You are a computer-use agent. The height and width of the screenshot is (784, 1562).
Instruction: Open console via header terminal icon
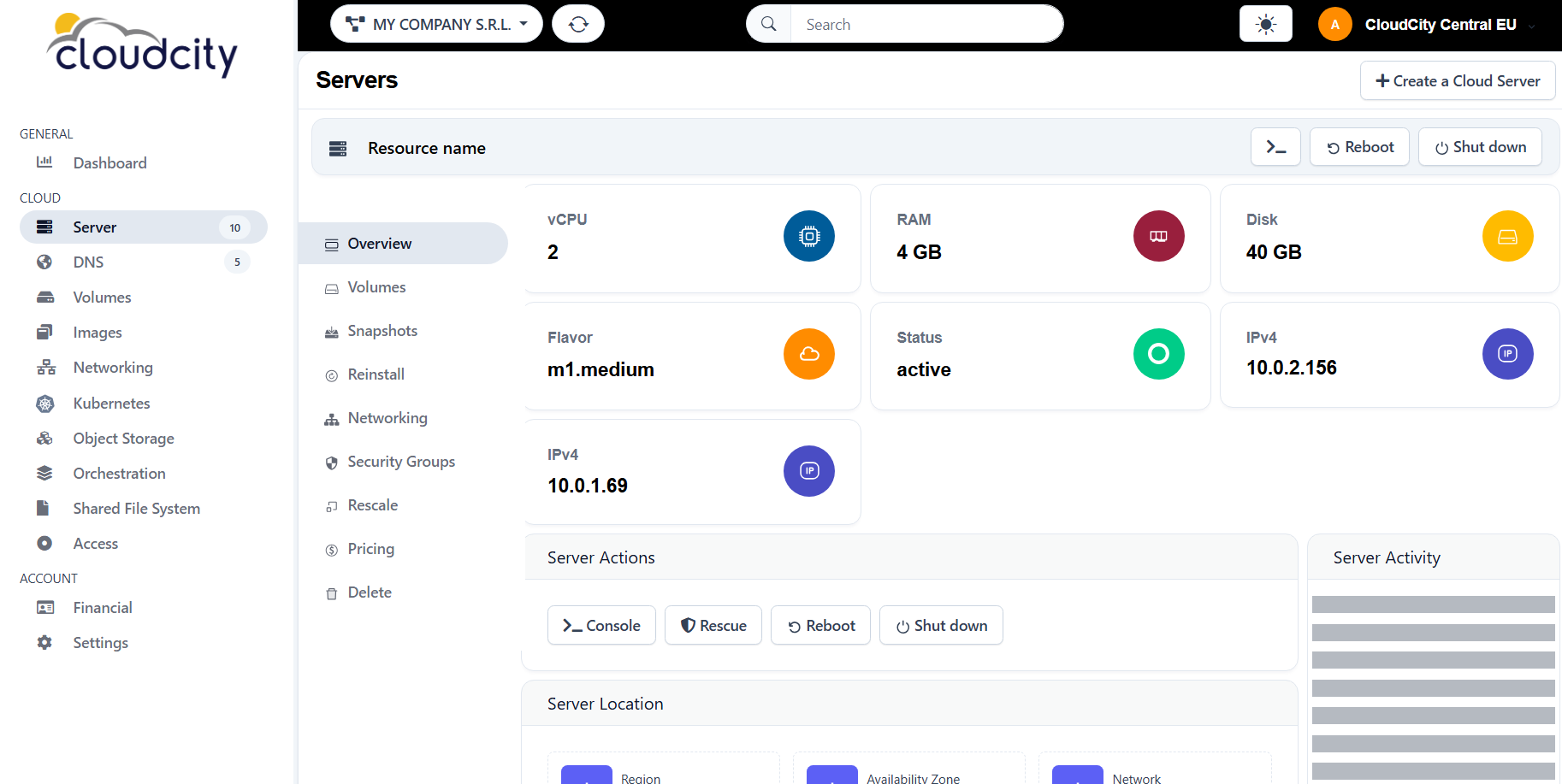[x=1275, y=147]
